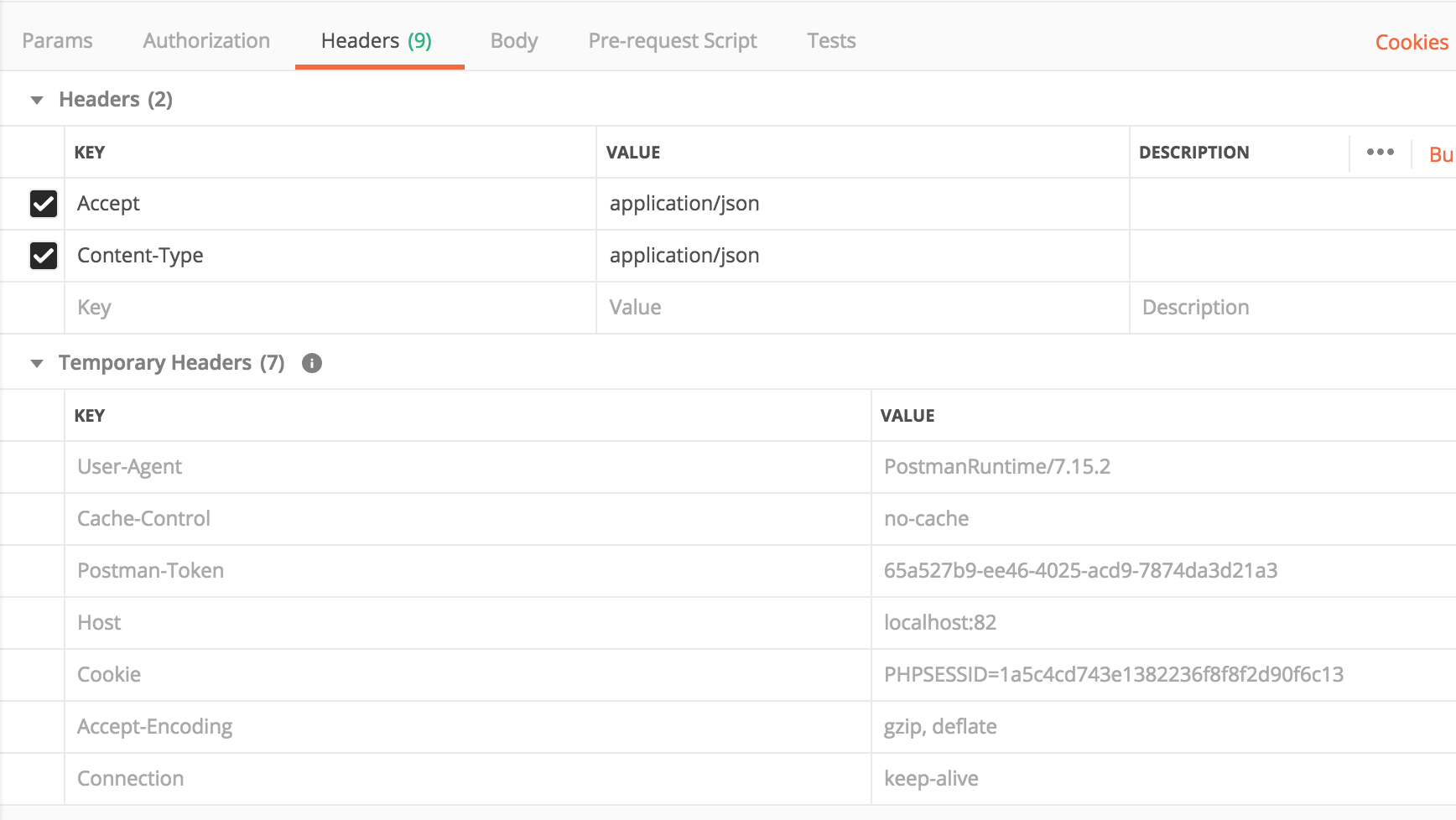Open the ellipsis options menu in headers table
This screenshot has height=820, width=1456.
(1380, 152)
